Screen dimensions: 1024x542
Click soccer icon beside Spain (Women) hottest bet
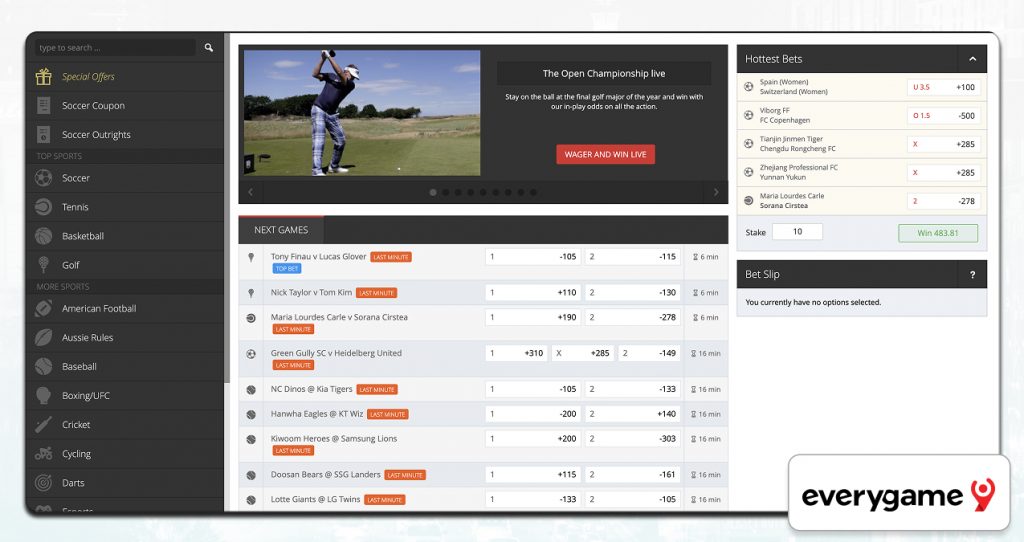tap(748, 87)
